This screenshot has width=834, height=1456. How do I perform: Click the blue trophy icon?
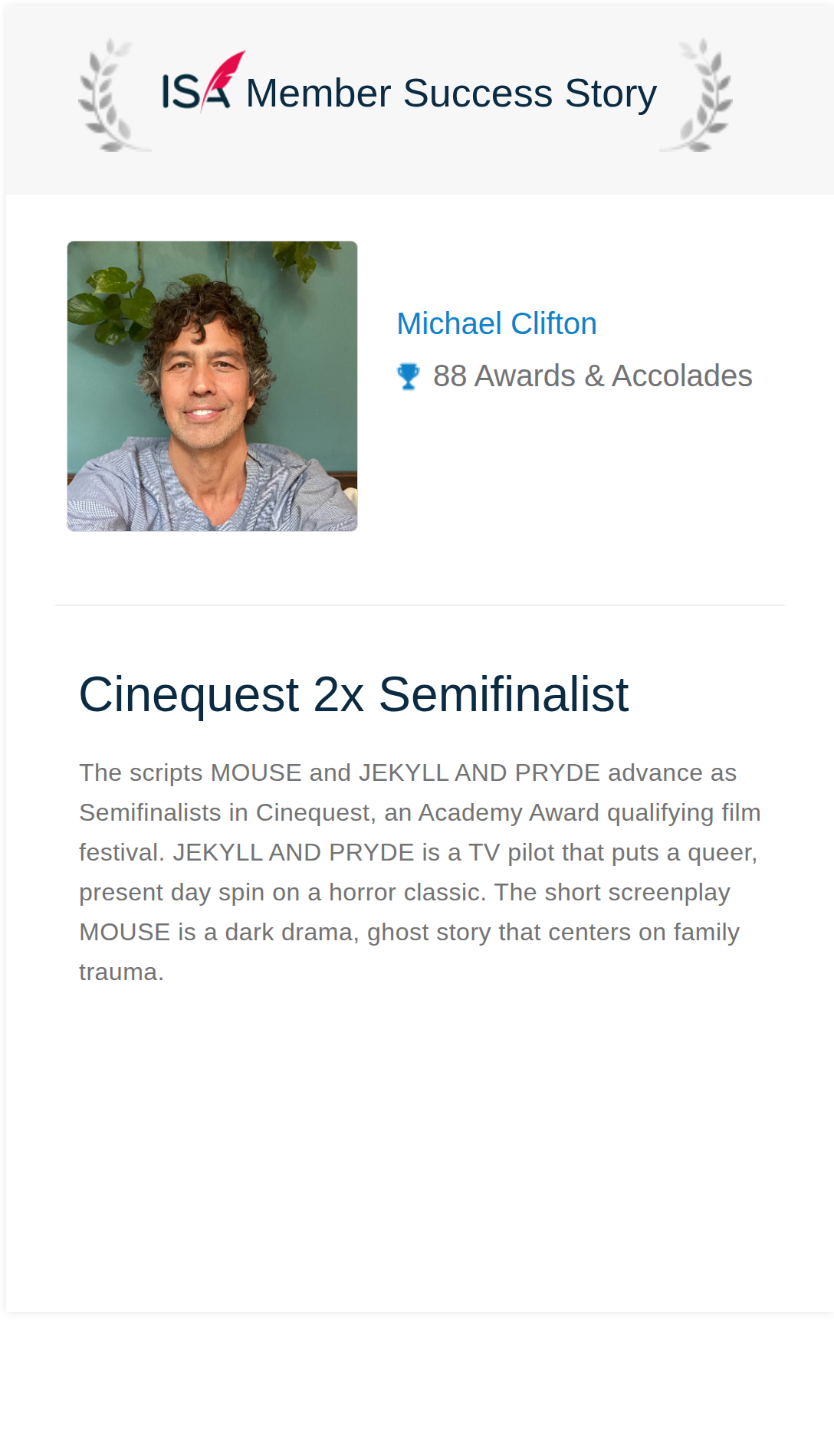click(x=409, y=376)
